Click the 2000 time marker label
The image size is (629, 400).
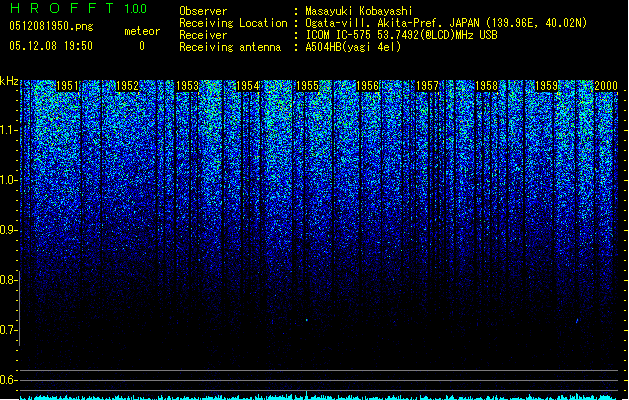[606, 86]
